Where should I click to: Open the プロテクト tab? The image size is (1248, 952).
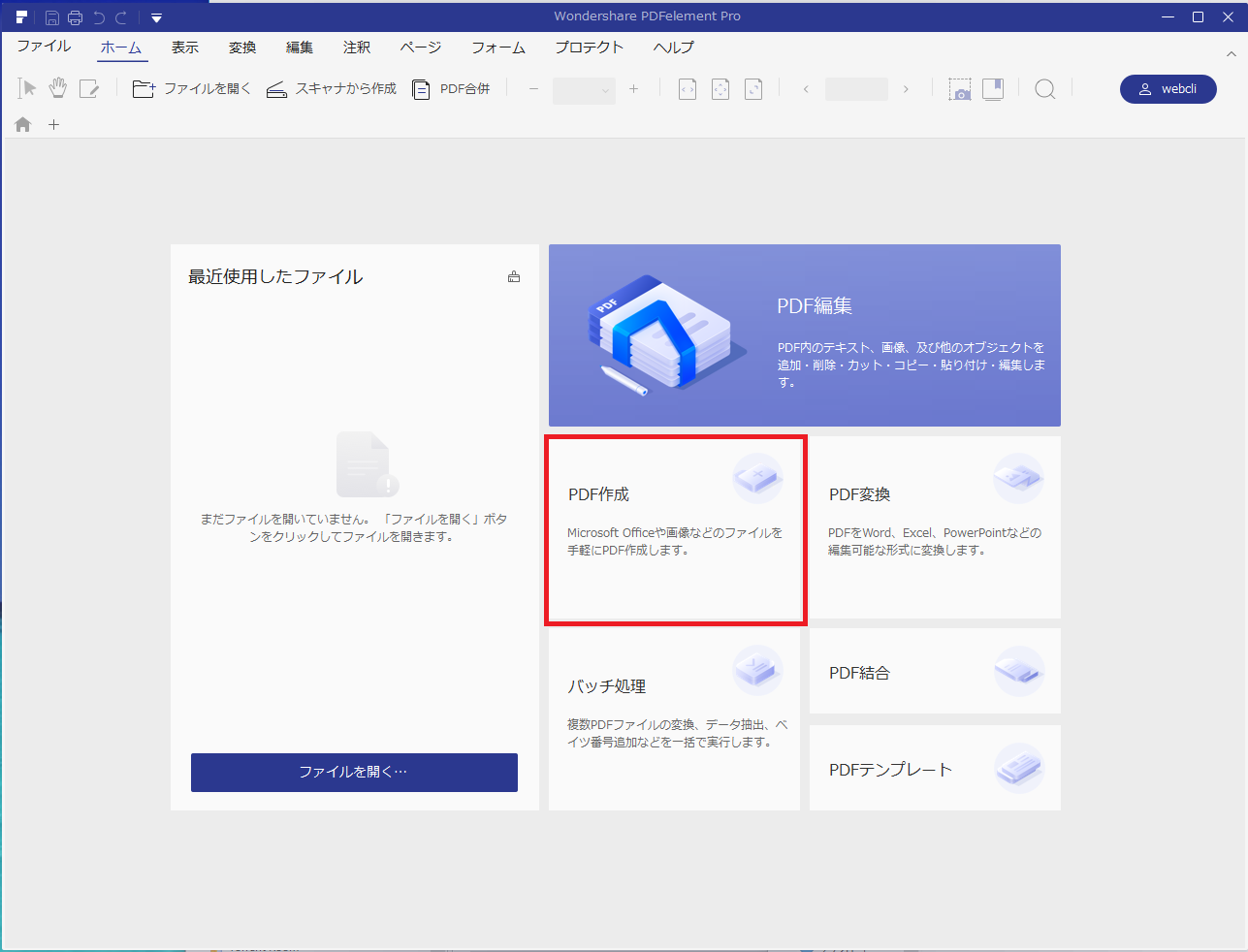pos(589,48)
